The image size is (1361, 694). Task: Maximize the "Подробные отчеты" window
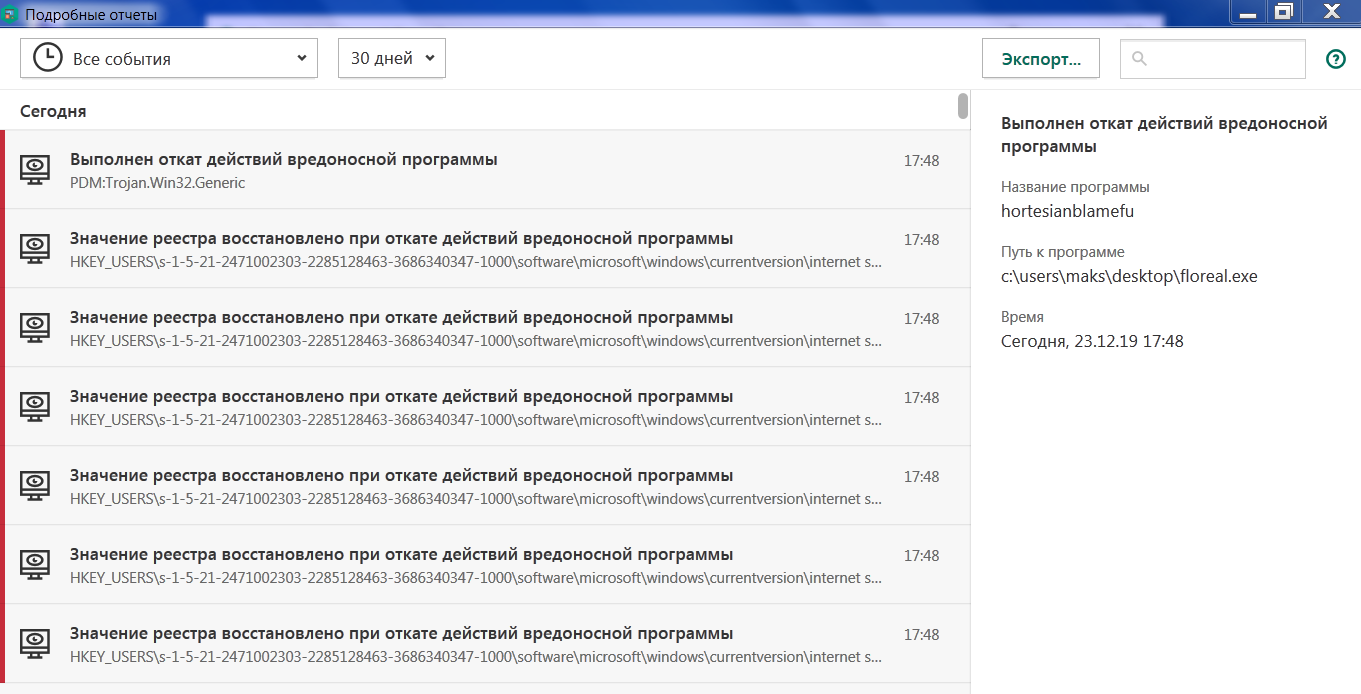pyautogui.click(x=1283, y=13)
